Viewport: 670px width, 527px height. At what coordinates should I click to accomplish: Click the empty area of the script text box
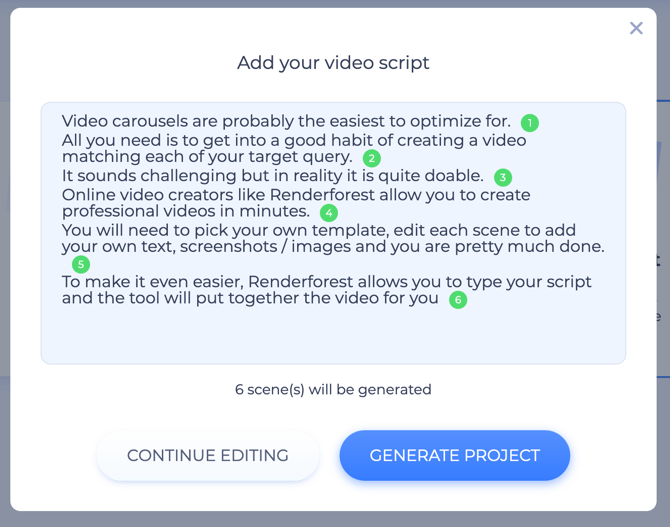[x=333, y=336]
